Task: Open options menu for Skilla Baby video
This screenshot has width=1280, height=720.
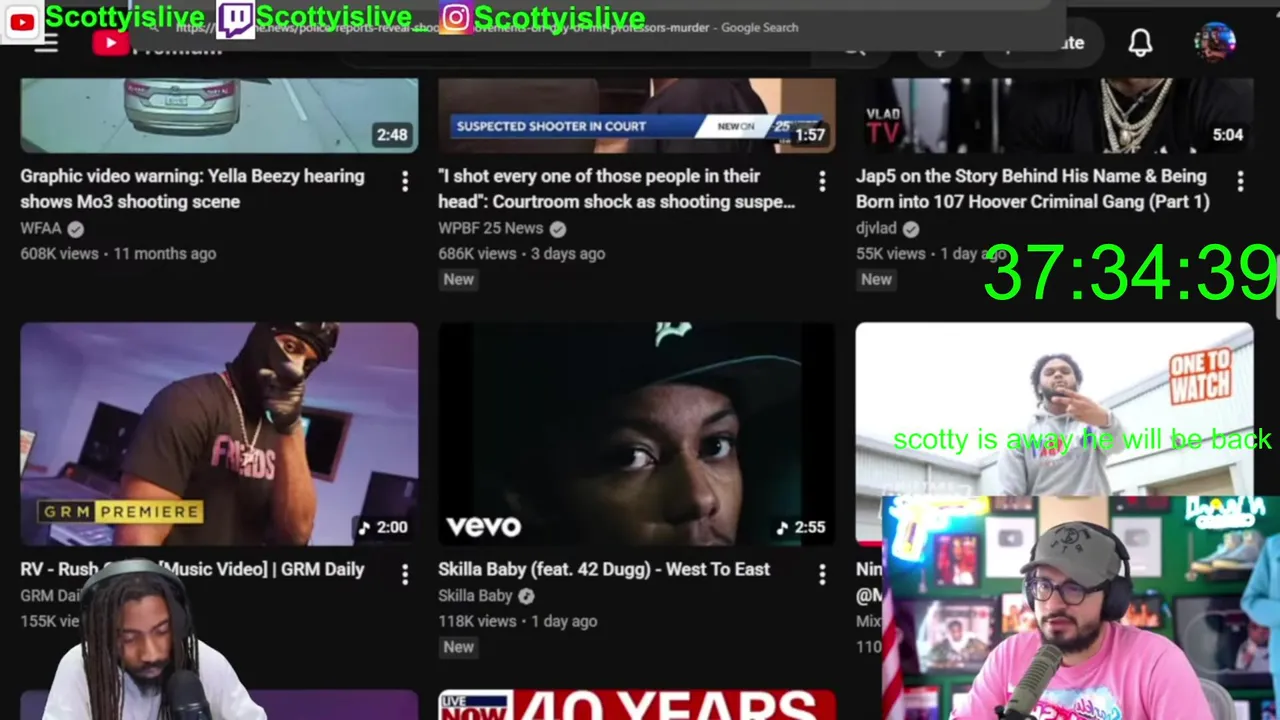Action: tap(822, 574)
